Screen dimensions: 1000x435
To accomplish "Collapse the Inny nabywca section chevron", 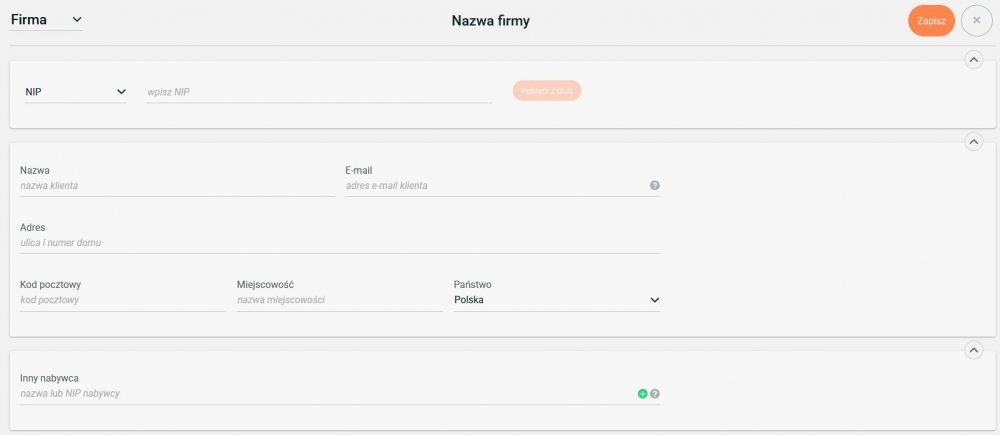I will click(973, 350).
